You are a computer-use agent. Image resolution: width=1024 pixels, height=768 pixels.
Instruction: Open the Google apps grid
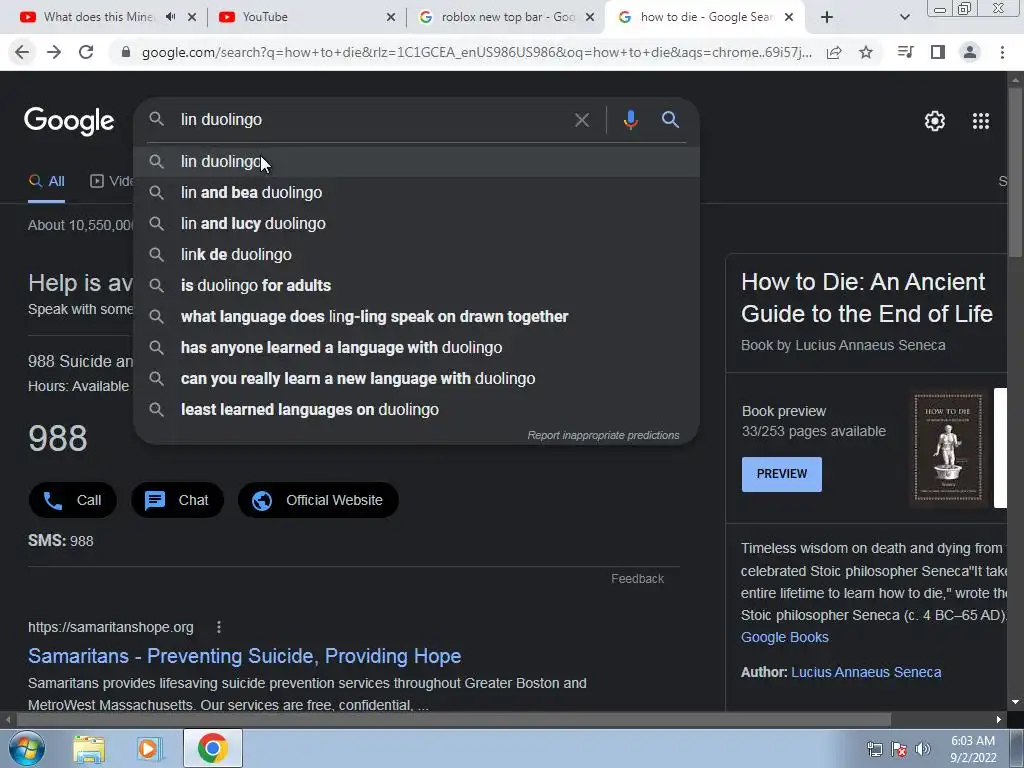pyautogui.click(x=981, y=121)
